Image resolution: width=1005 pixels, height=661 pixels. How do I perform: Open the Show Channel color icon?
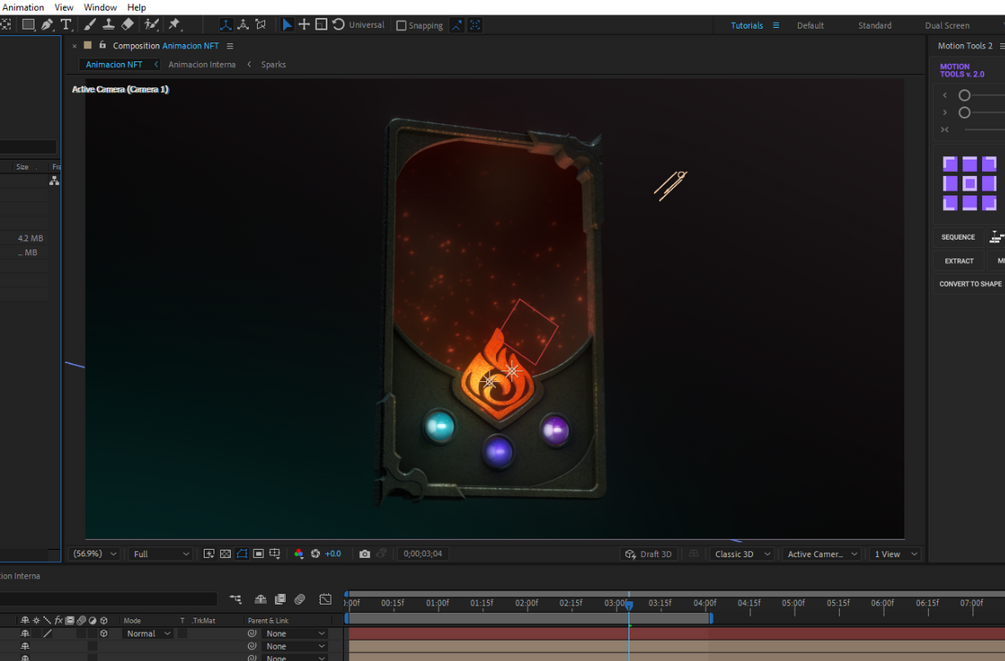tap(299, 554)
